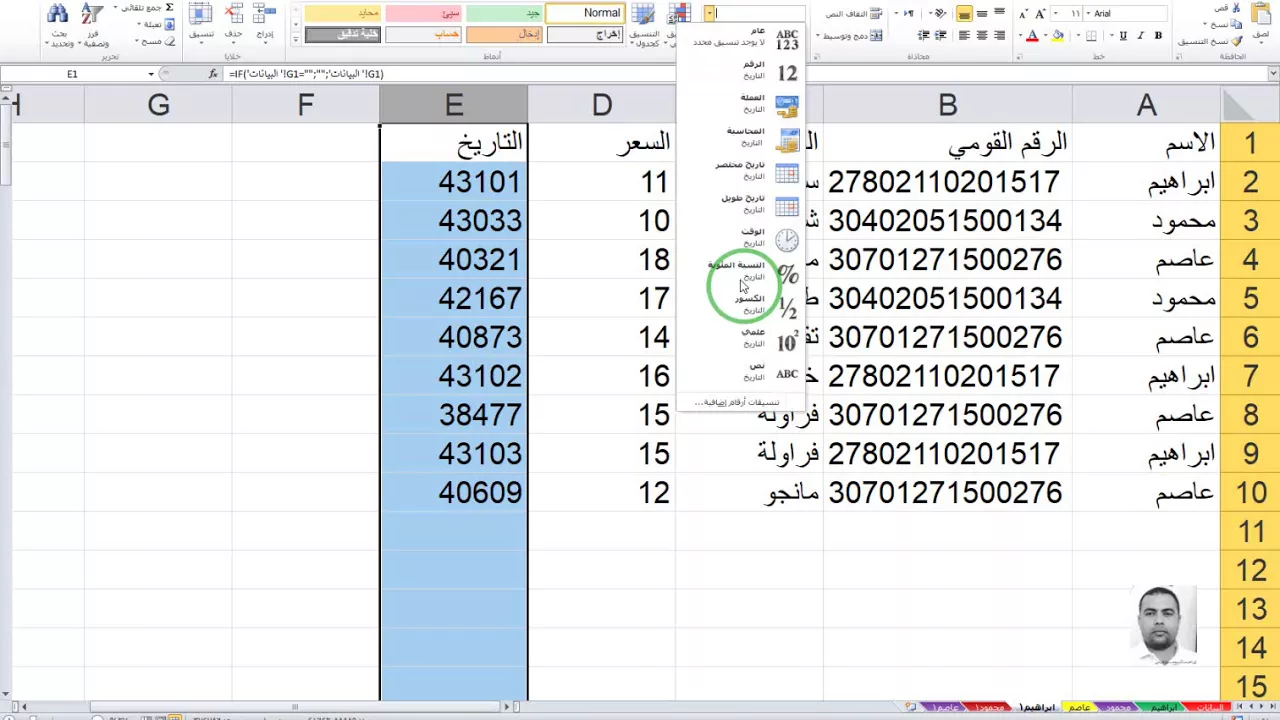Apply the Short Date (تاريخ مختصر) format

(x=741, y=172)
